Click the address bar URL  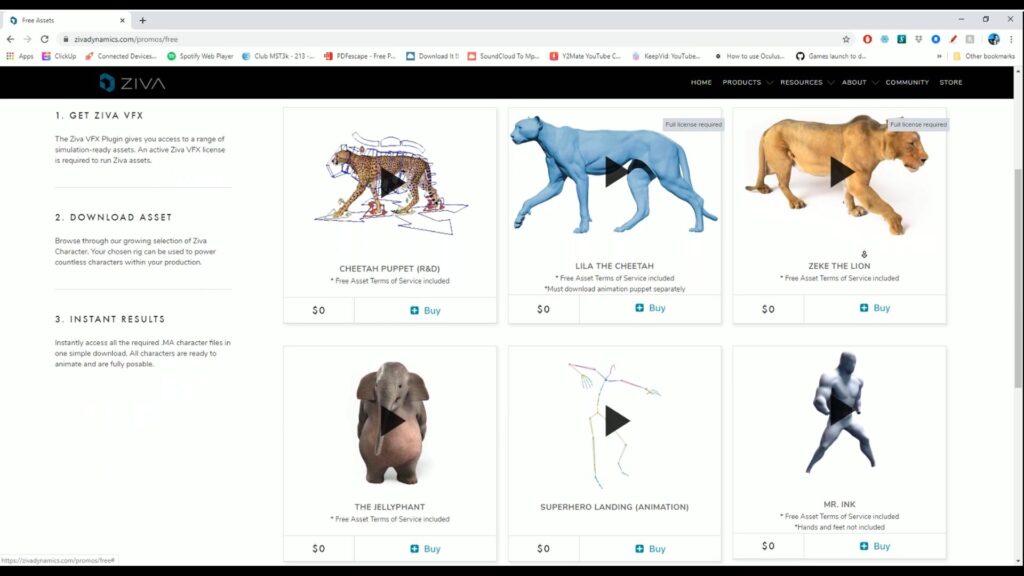125,39
